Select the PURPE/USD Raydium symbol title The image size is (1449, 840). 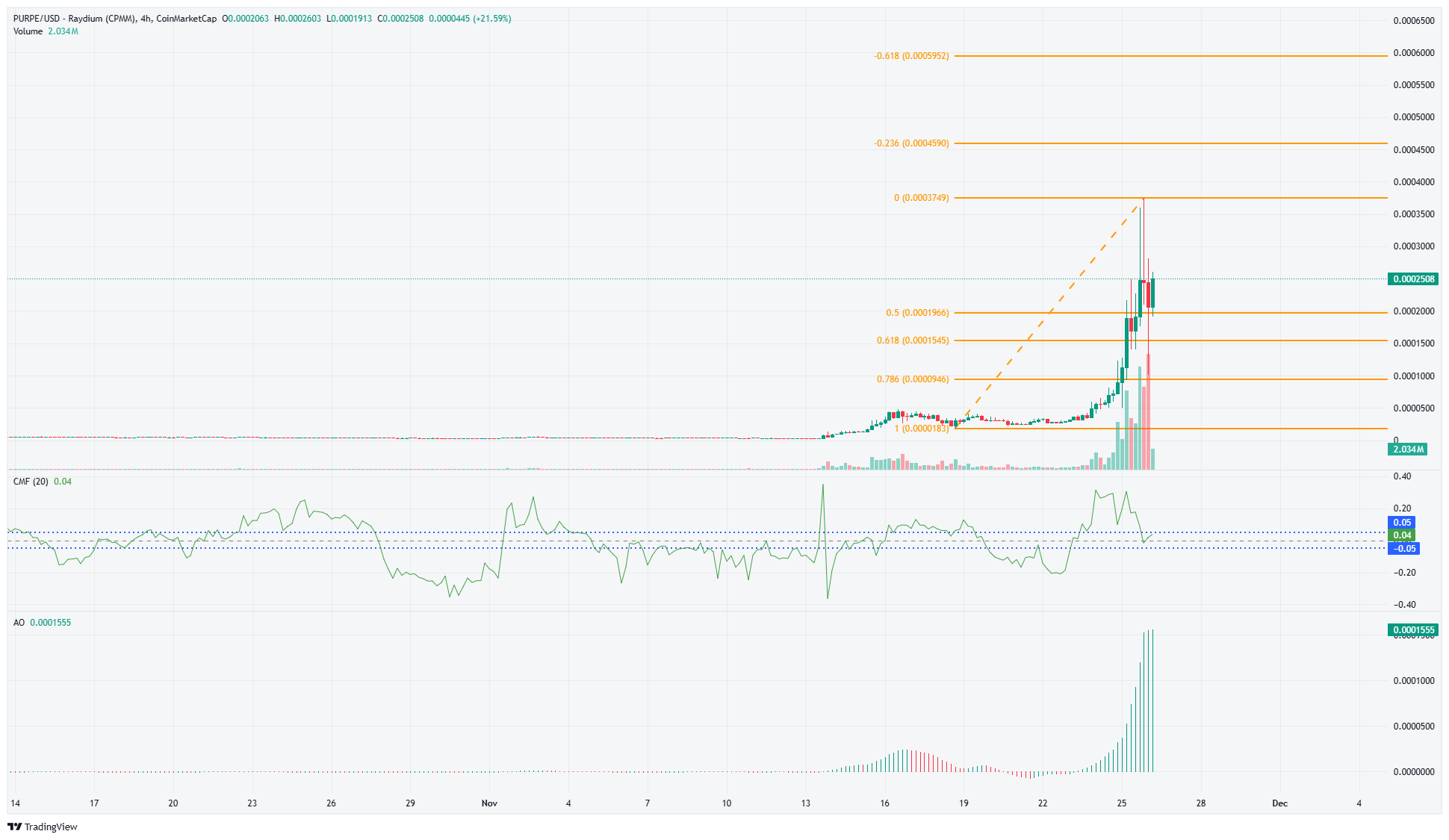click(x=73, y=19)
